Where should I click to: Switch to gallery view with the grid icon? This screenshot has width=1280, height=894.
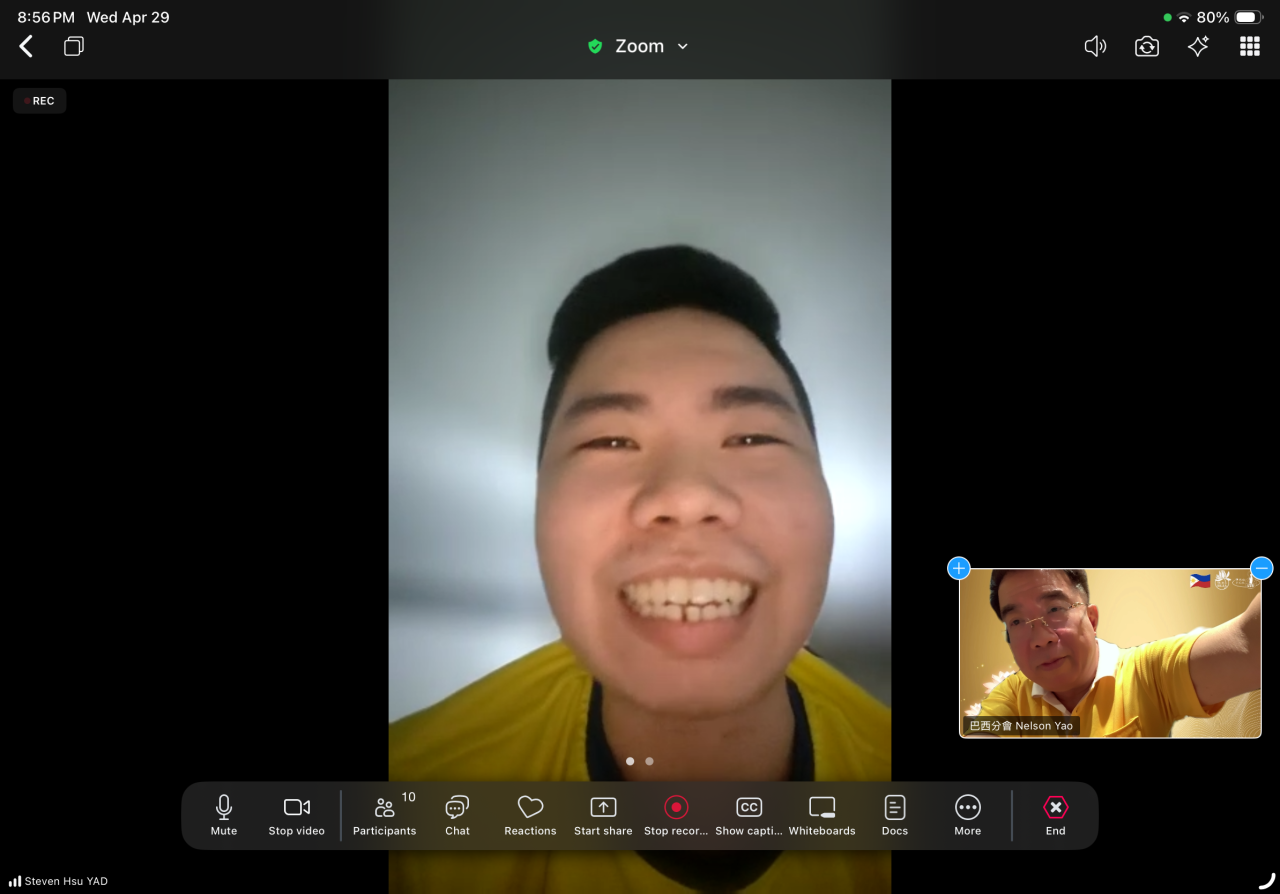tap(1250, 46)
